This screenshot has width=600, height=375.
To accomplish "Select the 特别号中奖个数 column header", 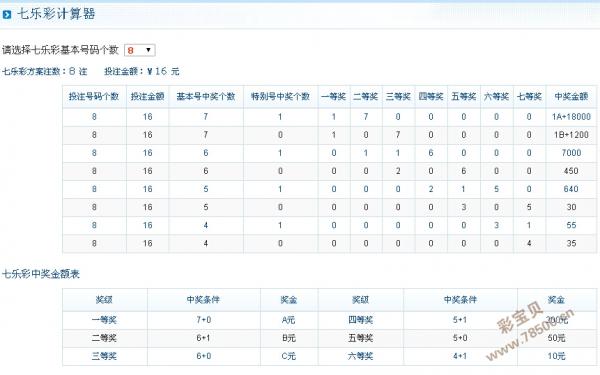I will tap(280, 96).
